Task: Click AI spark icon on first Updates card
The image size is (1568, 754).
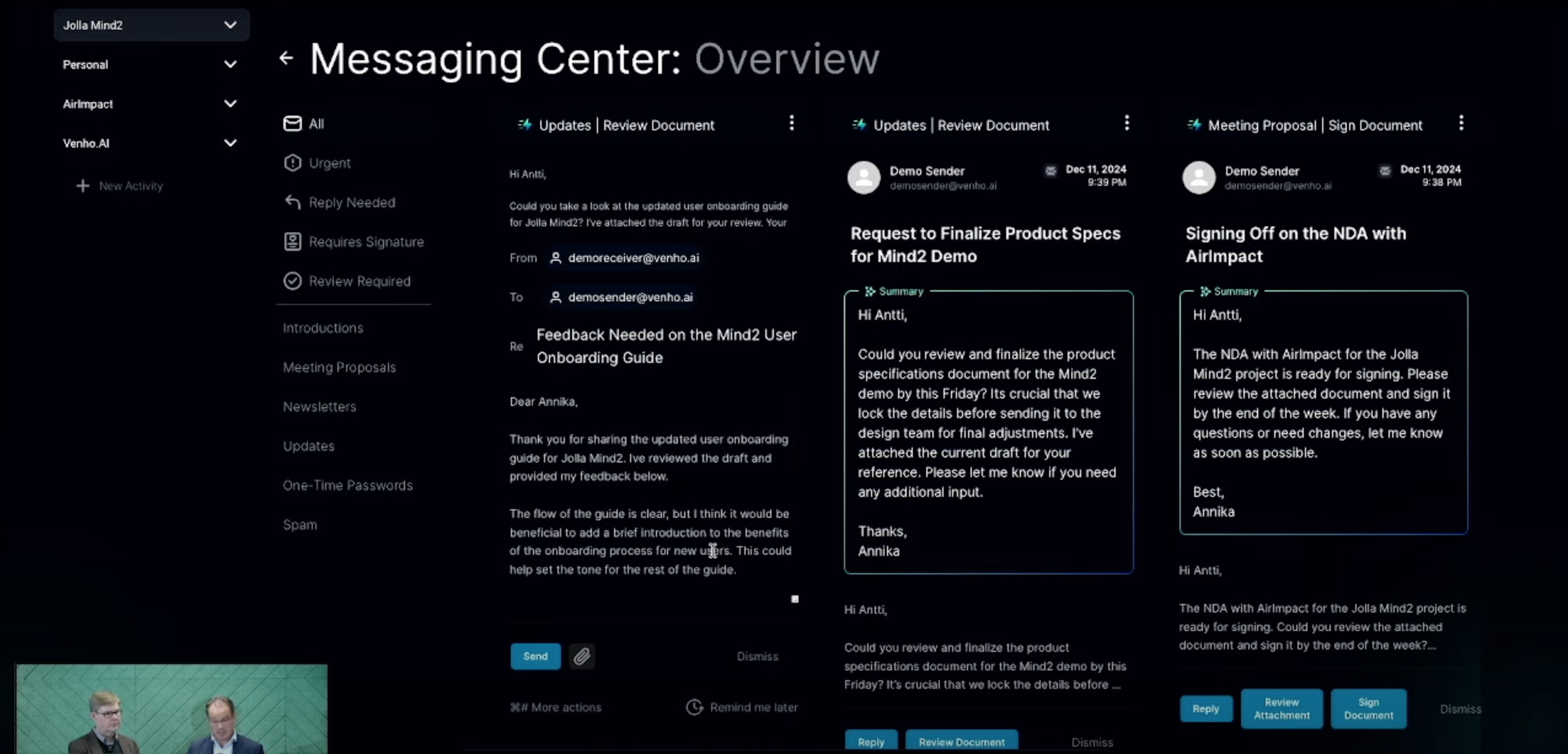Action: point(525,125)
